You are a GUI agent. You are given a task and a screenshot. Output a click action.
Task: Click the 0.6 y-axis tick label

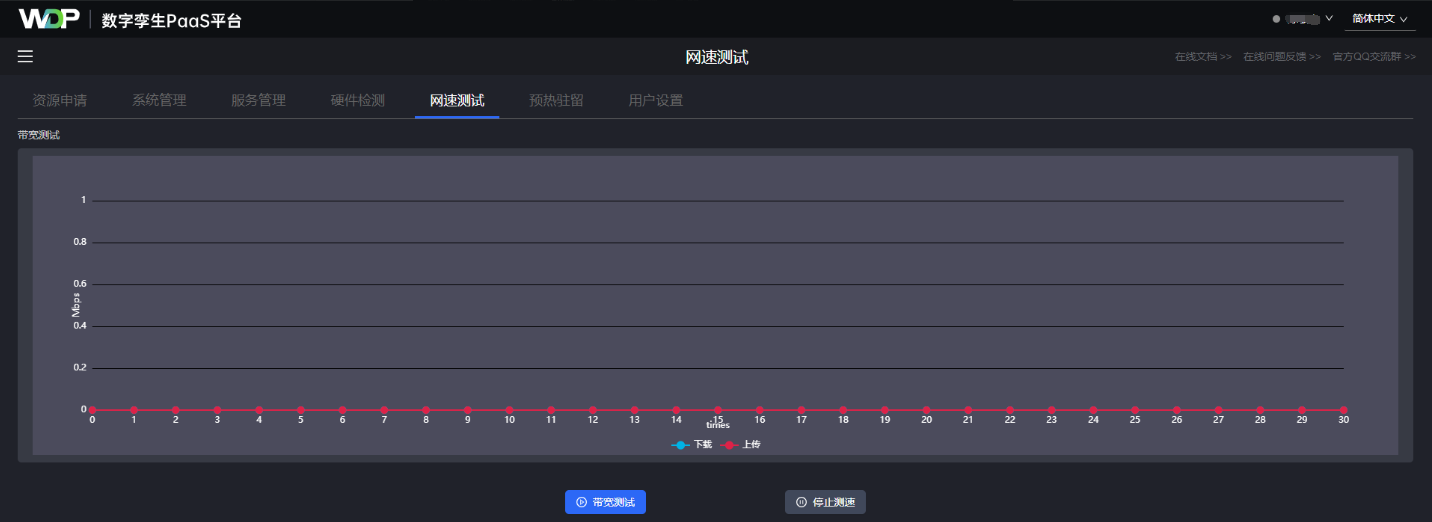pyautogui.click(x=80, y=284)
